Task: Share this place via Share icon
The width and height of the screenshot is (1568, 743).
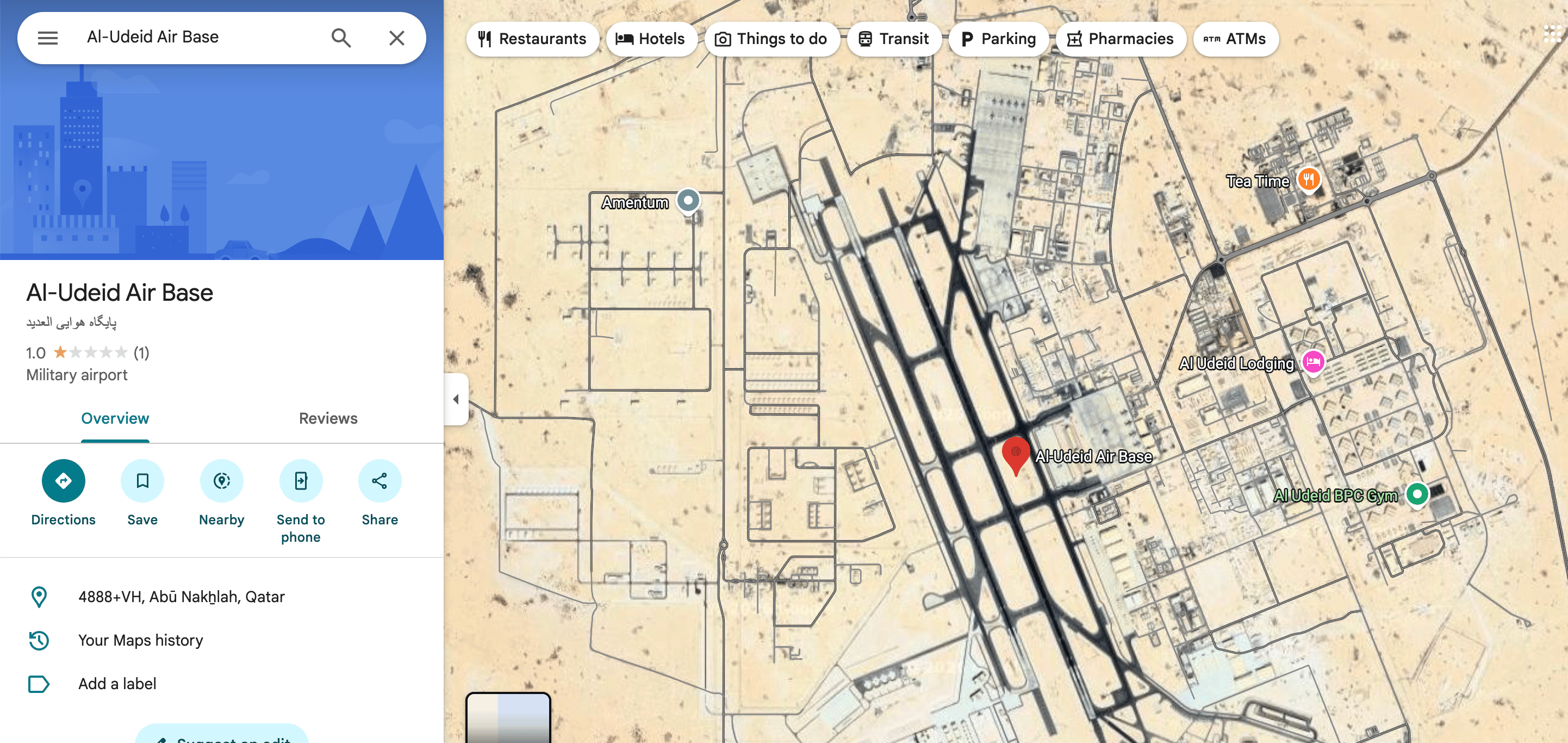Action: [380, 480]
